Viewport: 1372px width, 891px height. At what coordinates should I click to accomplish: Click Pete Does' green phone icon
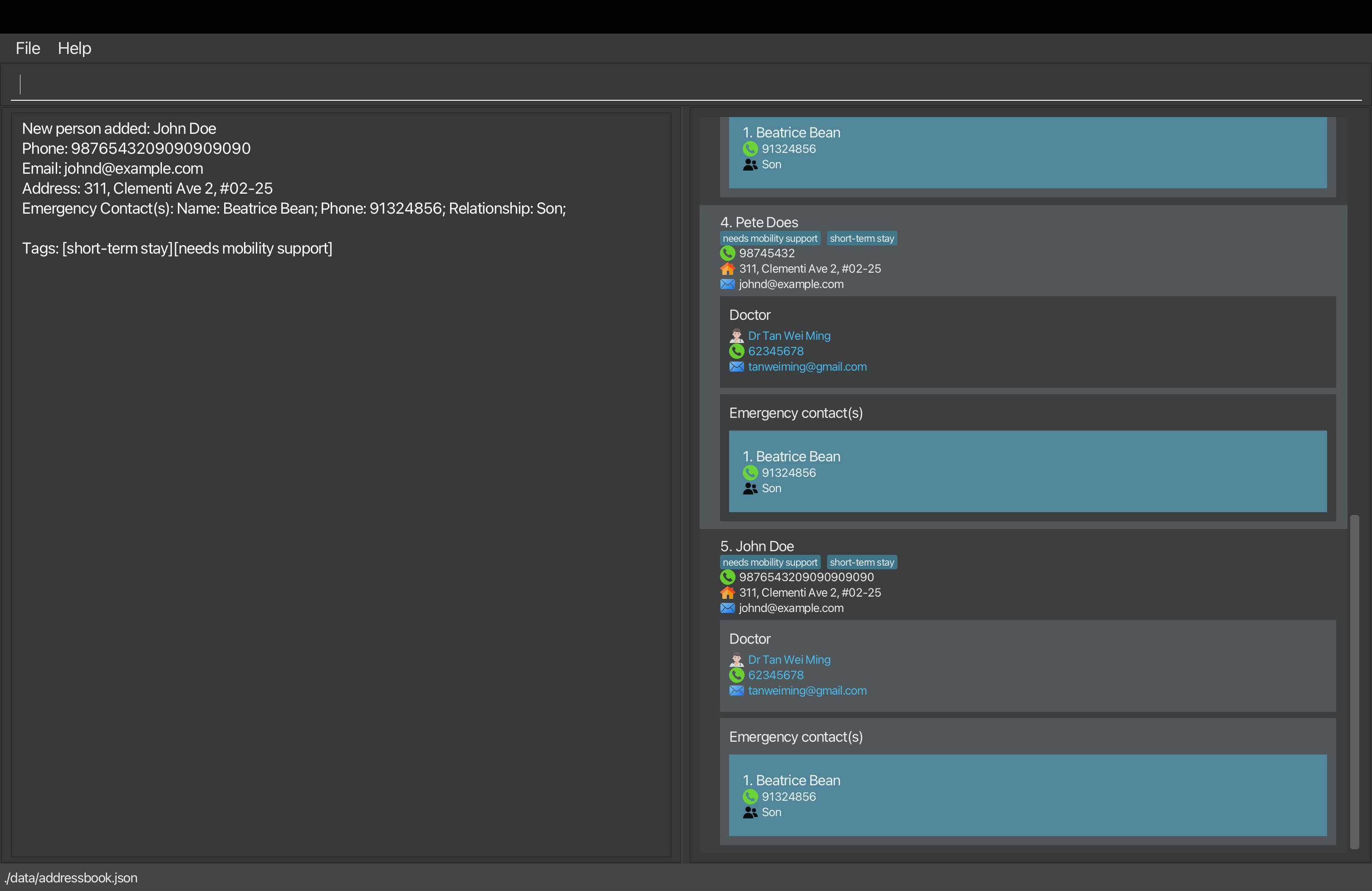pyautogui.click(x=727, y=253)
